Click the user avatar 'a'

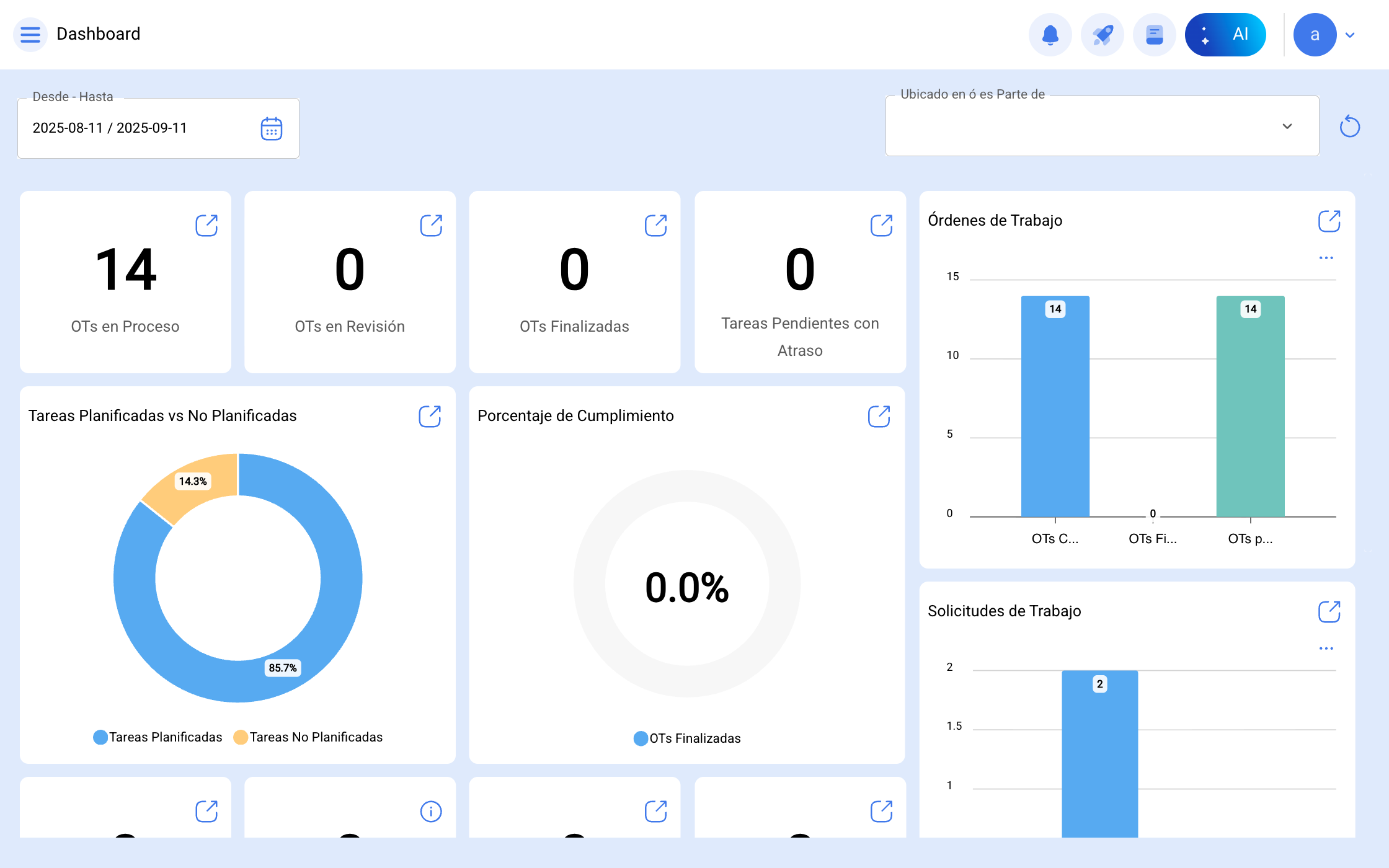(1314, 35)
